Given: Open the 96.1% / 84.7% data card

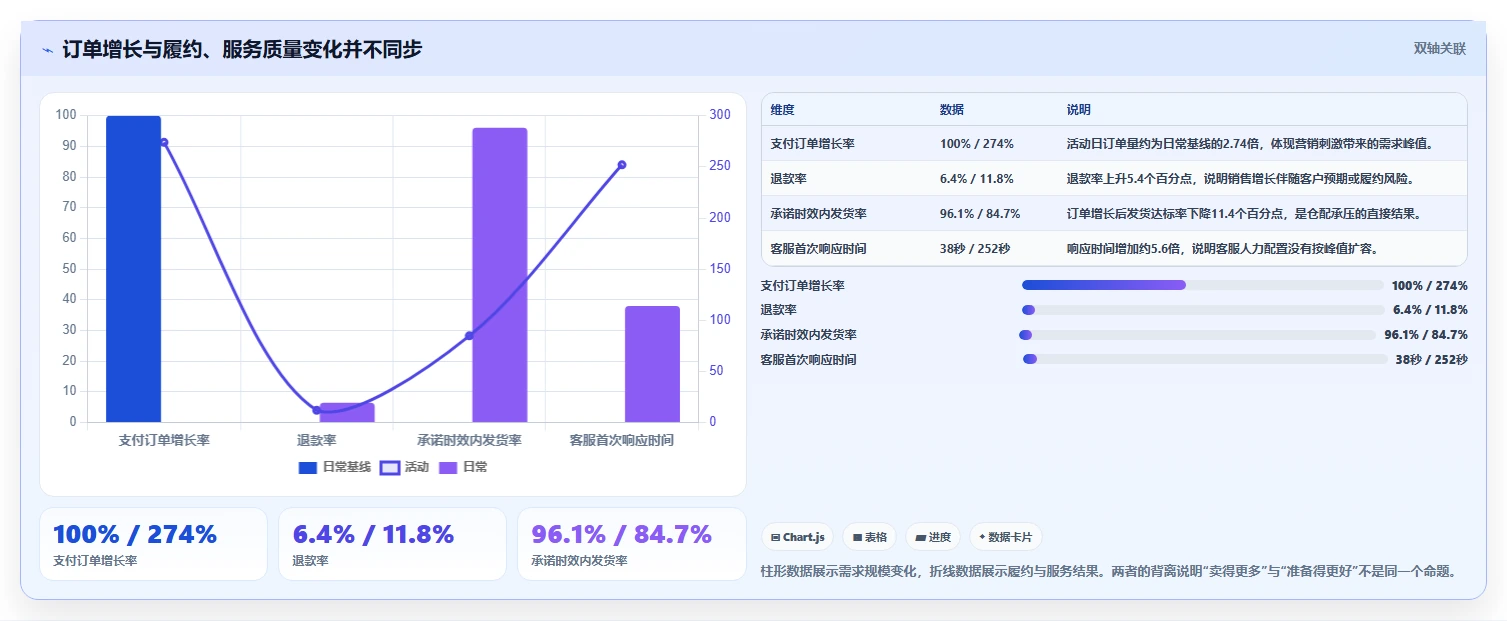Looking at the screenshot, I should point(632,543).
